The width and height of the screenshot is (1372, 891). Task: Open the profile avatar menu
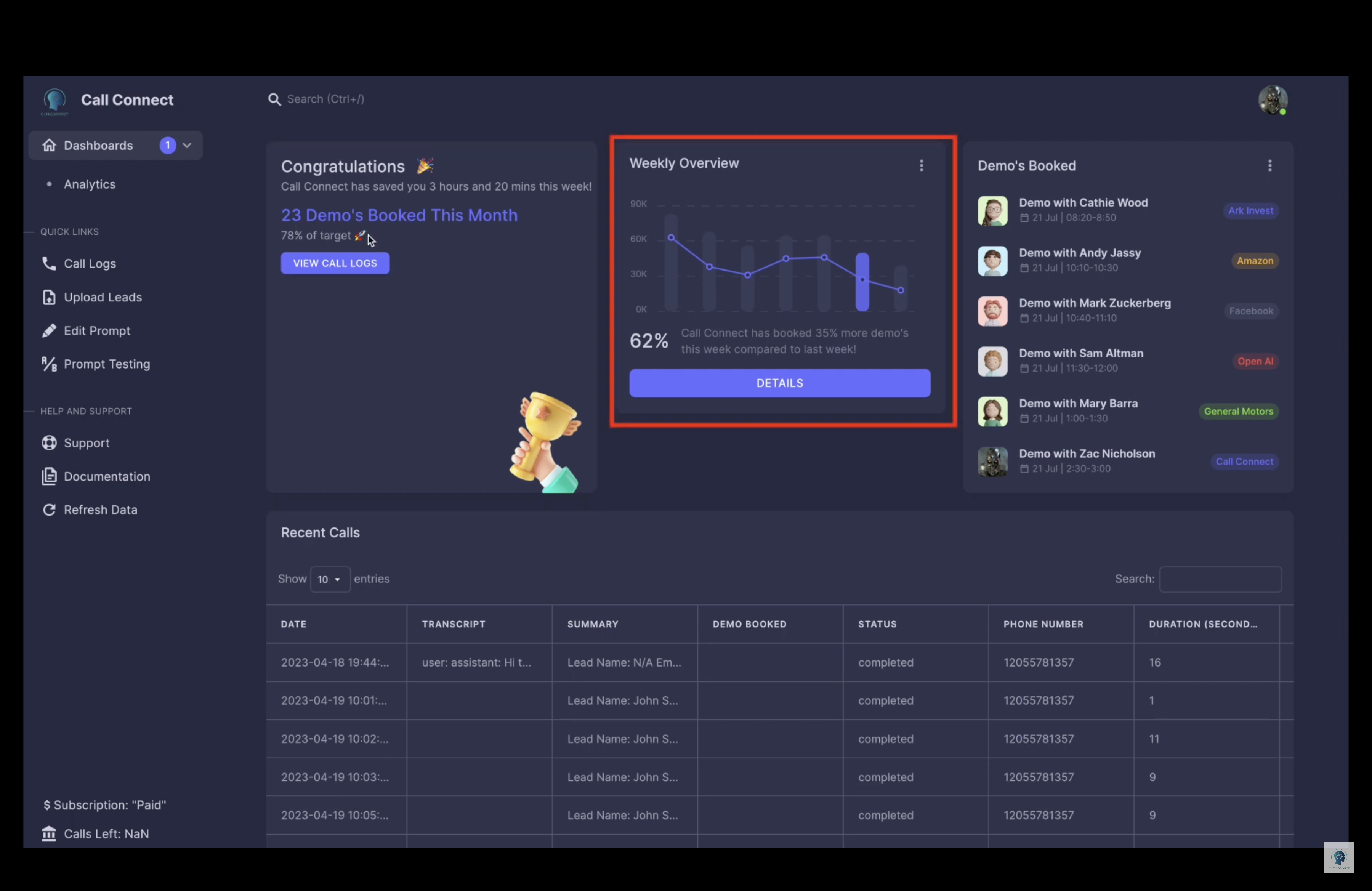click(1273, 100)
